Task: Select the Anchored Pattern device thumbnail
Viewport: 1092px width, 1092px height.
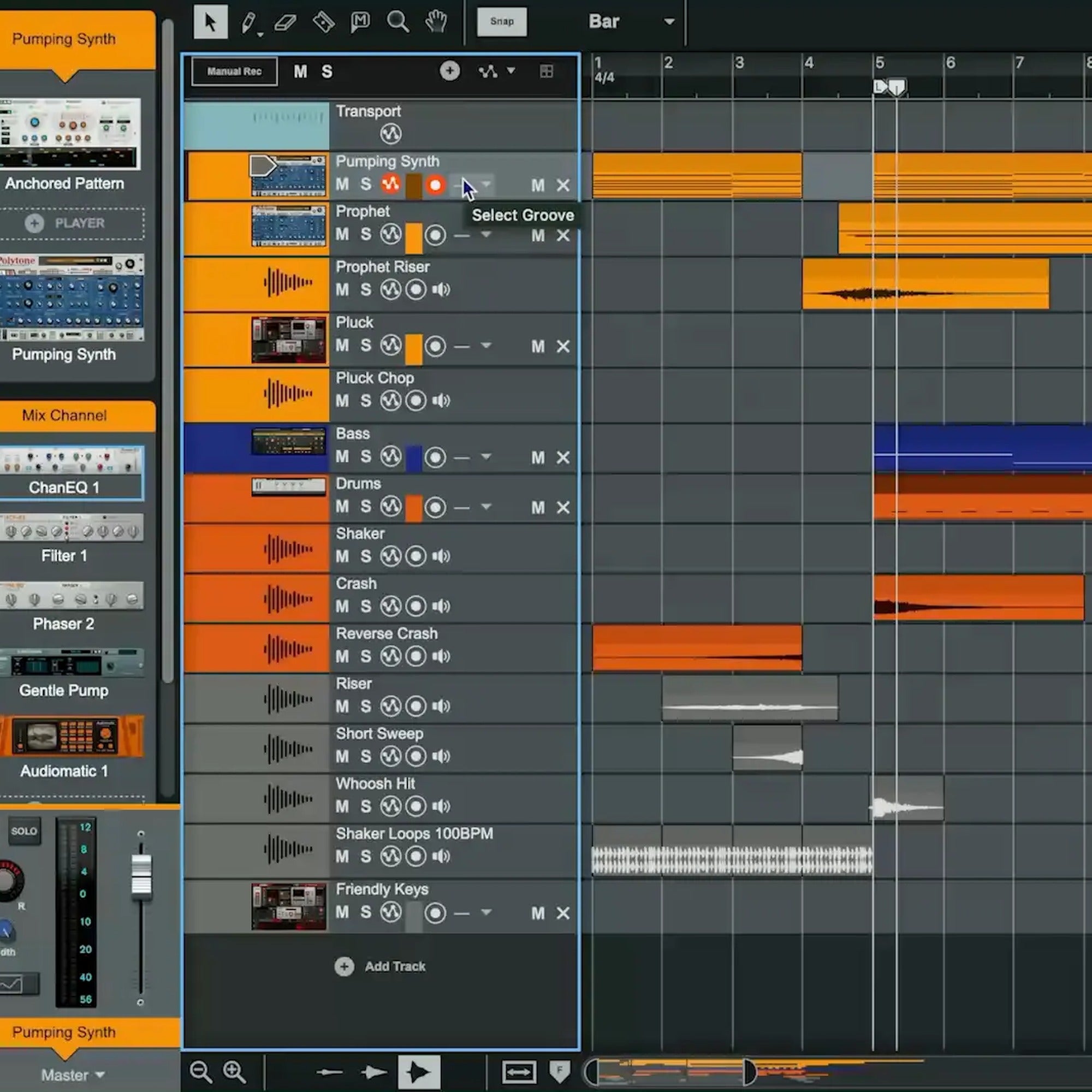Action: 69,133
